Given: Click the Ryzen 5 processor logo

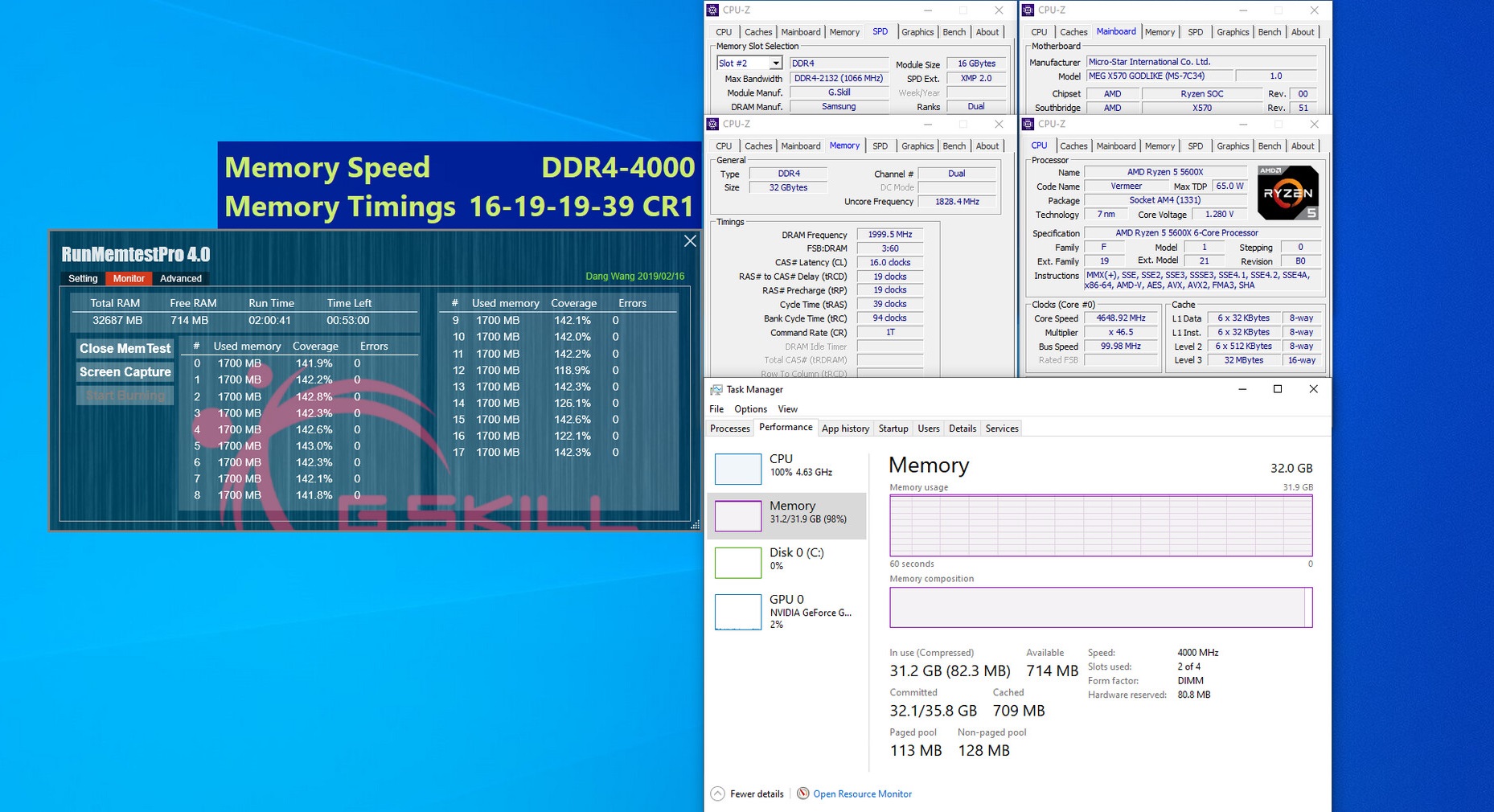Looking at the screenshot, I should tap(1287, 193).
